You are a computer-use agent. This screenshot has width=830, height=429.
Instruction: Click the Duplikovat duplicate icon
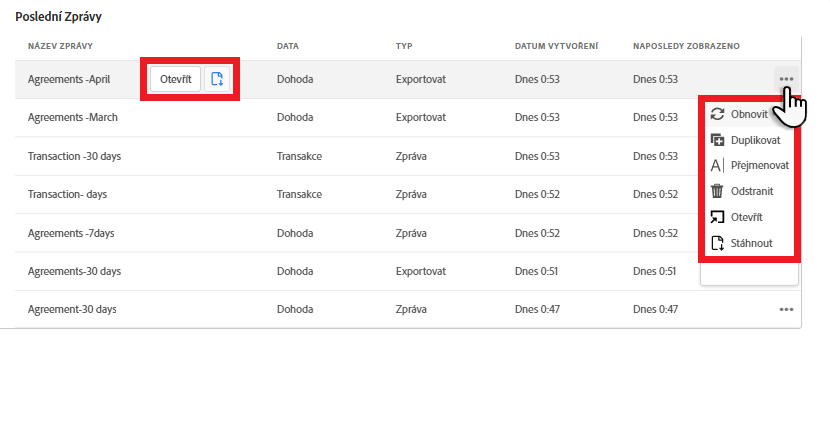pyautogui.click(x=716, y=140)
